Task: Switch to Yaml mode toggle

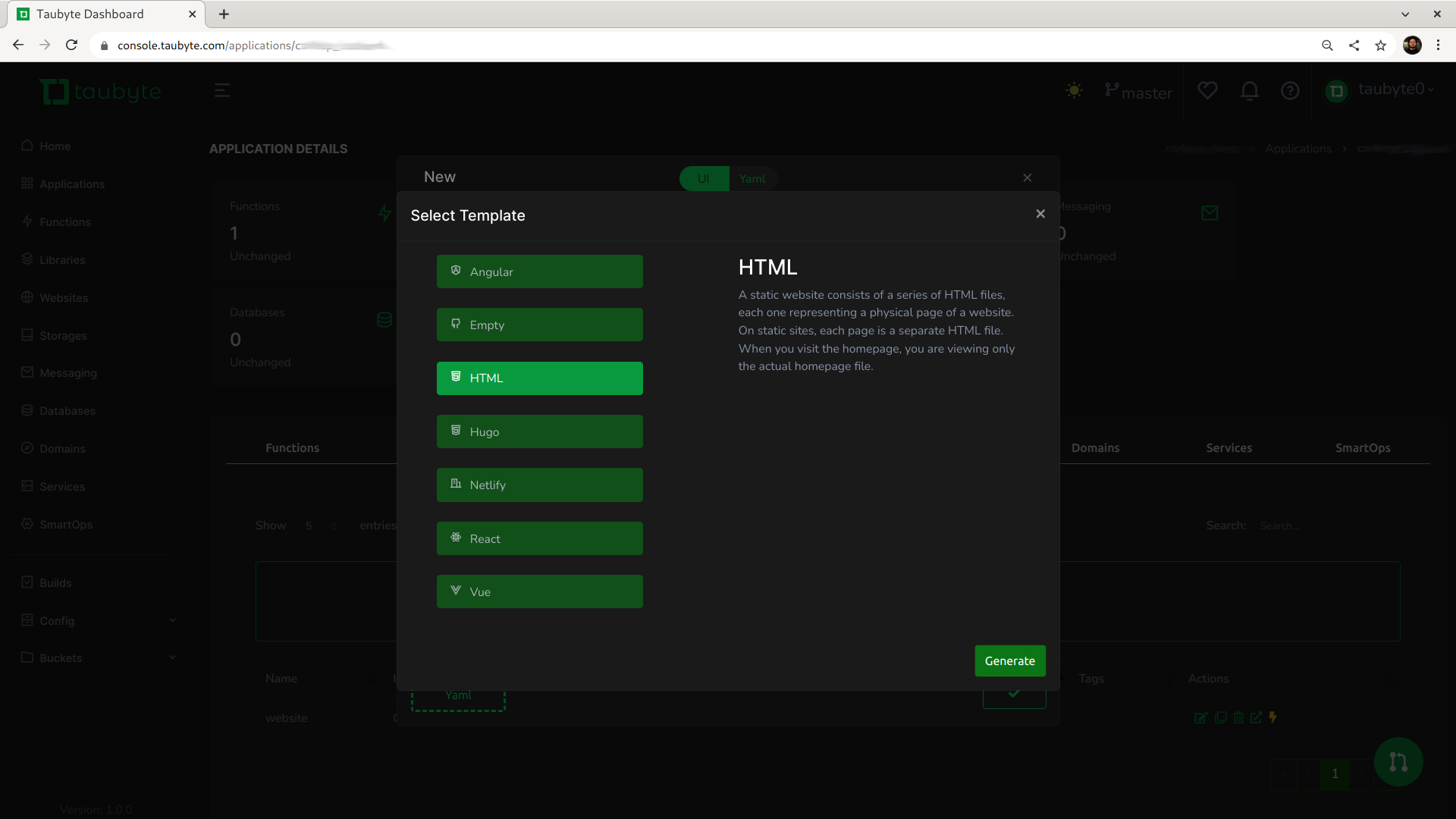Action: pos(752,178)
